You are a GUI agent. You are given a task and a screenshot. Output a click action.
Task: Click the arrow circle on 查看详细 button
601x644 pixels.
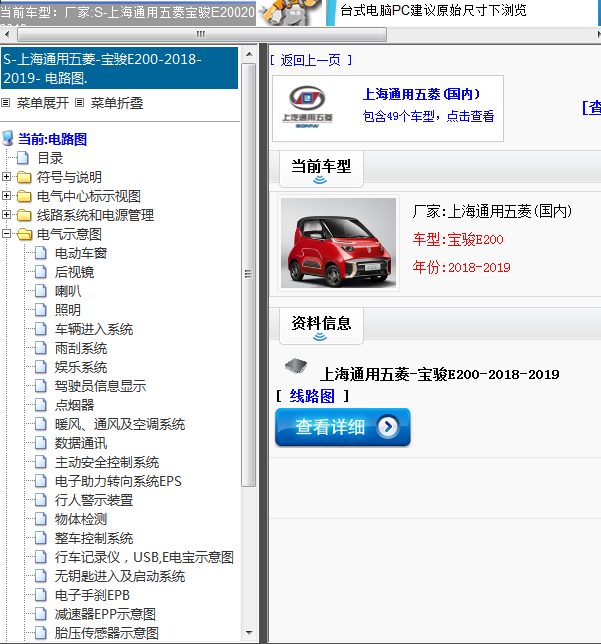pos(388,427)
